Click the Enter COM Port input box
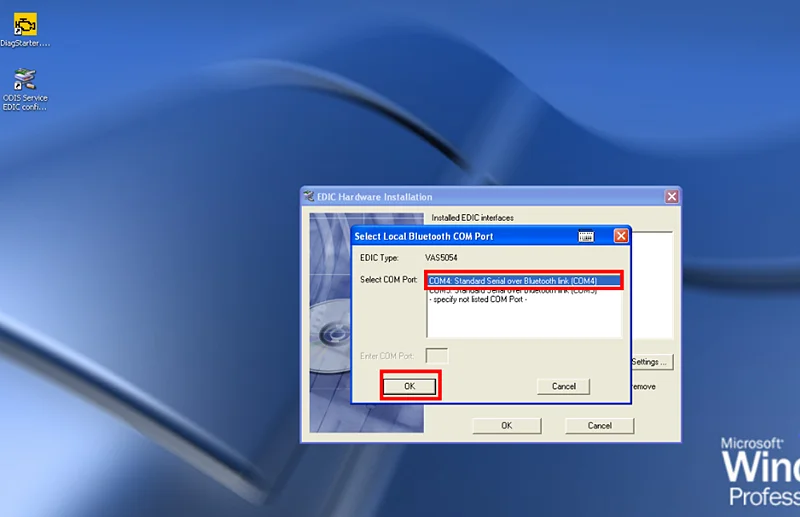 437,356
